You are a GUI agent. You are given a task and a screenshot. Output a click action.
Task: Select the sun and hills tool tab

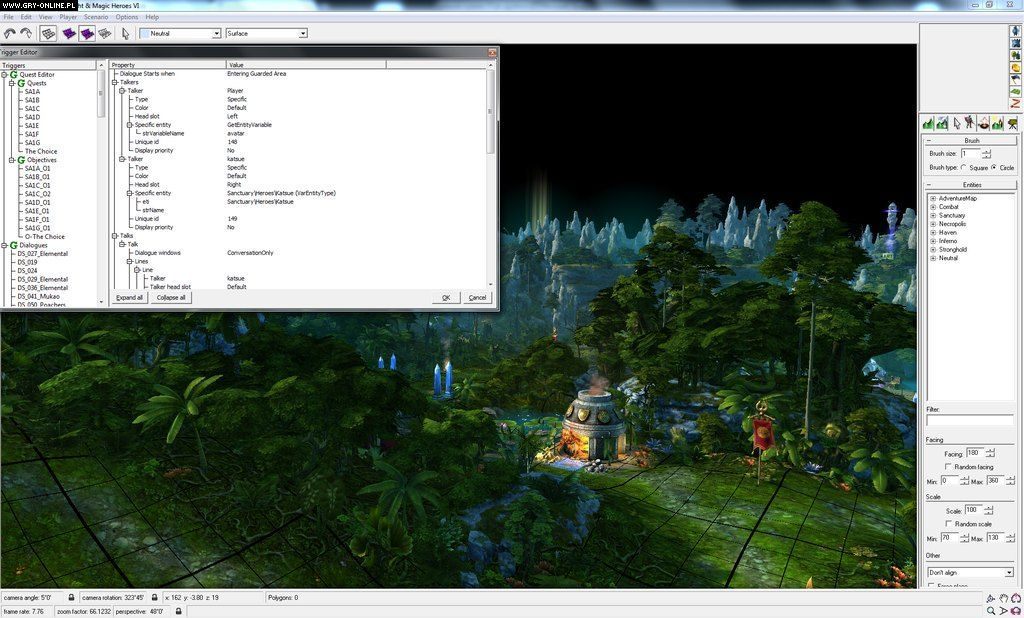coord(997,123)
